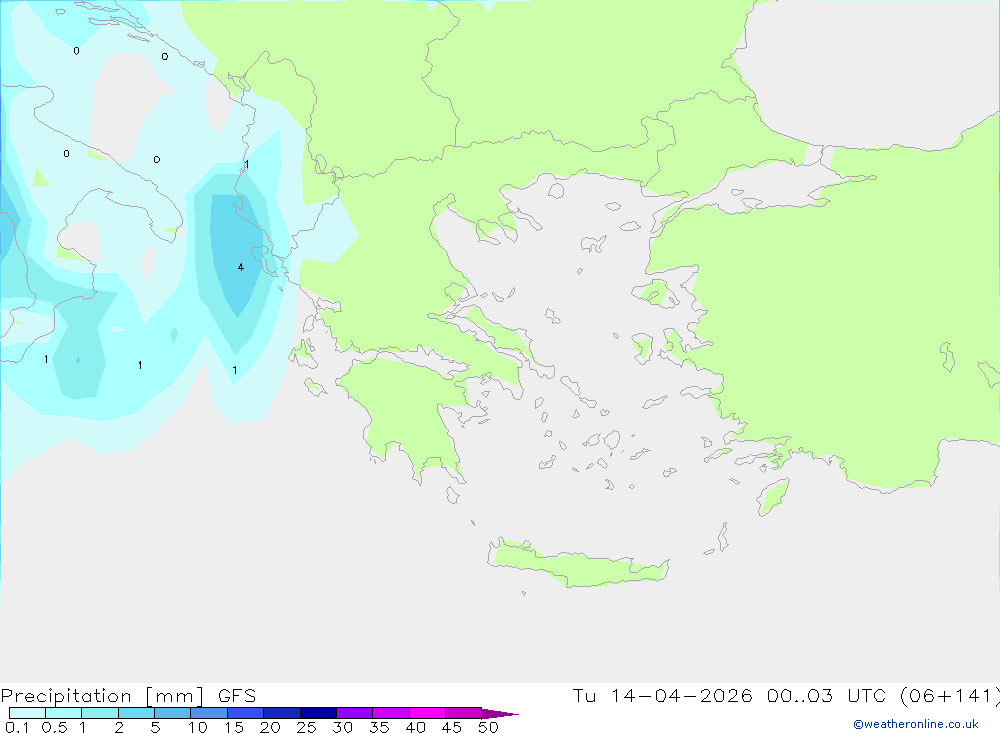Screen dimensions: 1000x733
Task: Click the 10–15 mm legend swatch
Action: tap(209, 713)
